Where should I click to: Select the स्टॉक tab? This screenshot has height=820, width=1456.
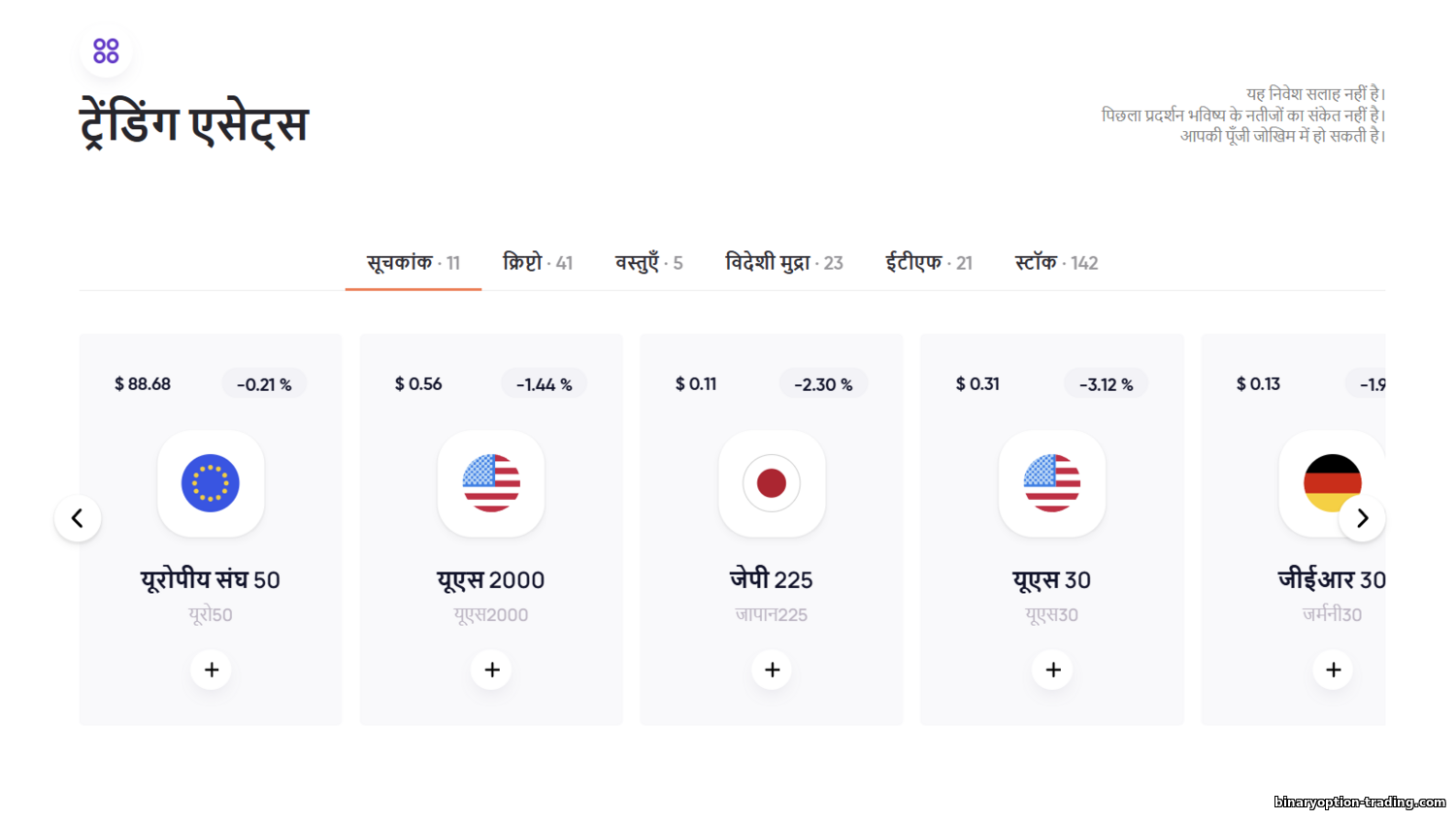[1056, 263]
